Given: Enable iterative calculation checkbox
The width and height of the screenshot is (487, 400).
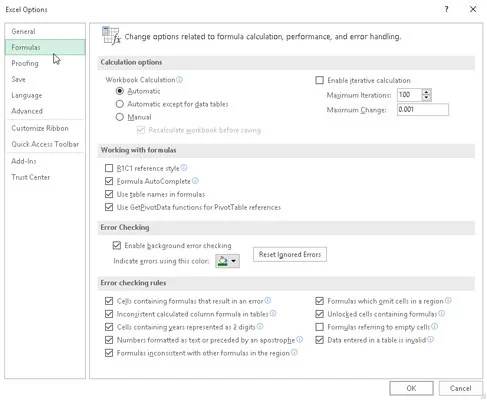Looking at the screenshot, I should click(x=319, y=80).
